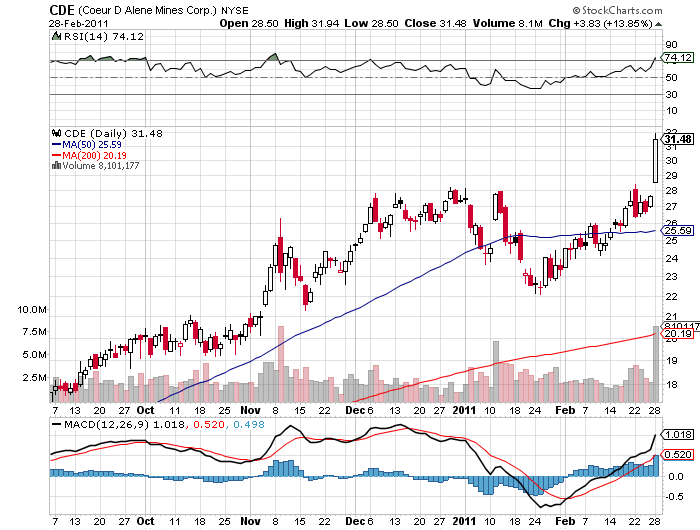Click the MA(200) 20.19 legend entry
Image resolution: width=700 pixels, height=530 pixels.
pos(94,155)
